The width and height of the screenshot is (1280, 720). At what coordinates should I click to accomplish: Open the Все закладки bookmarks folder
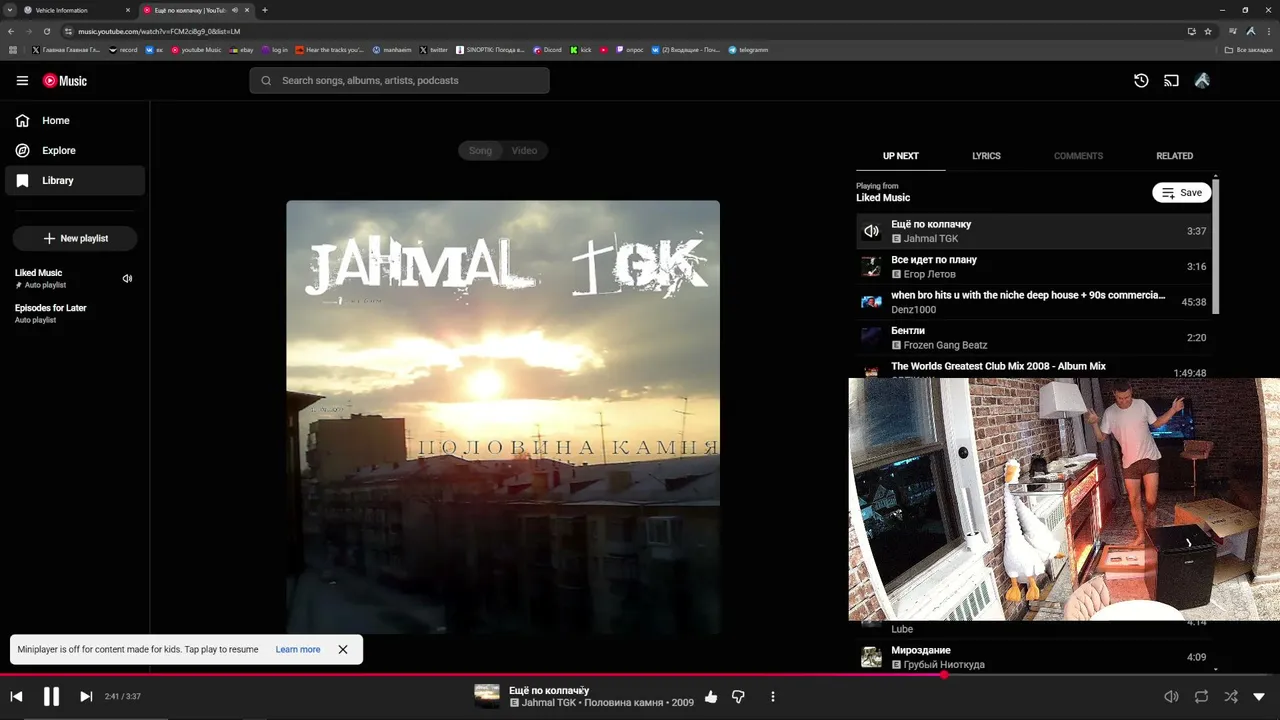pyautogui.click(x=1249, y=50)
